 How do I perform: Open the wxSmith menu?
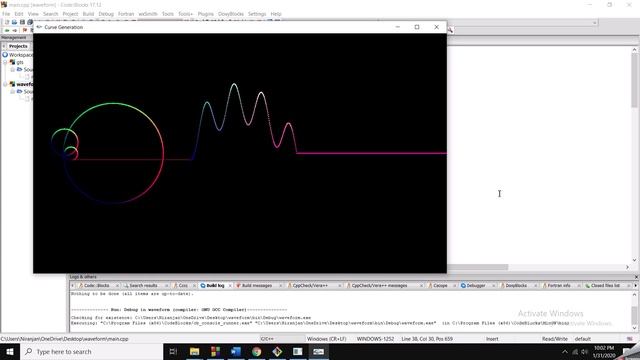coord(148,14)
